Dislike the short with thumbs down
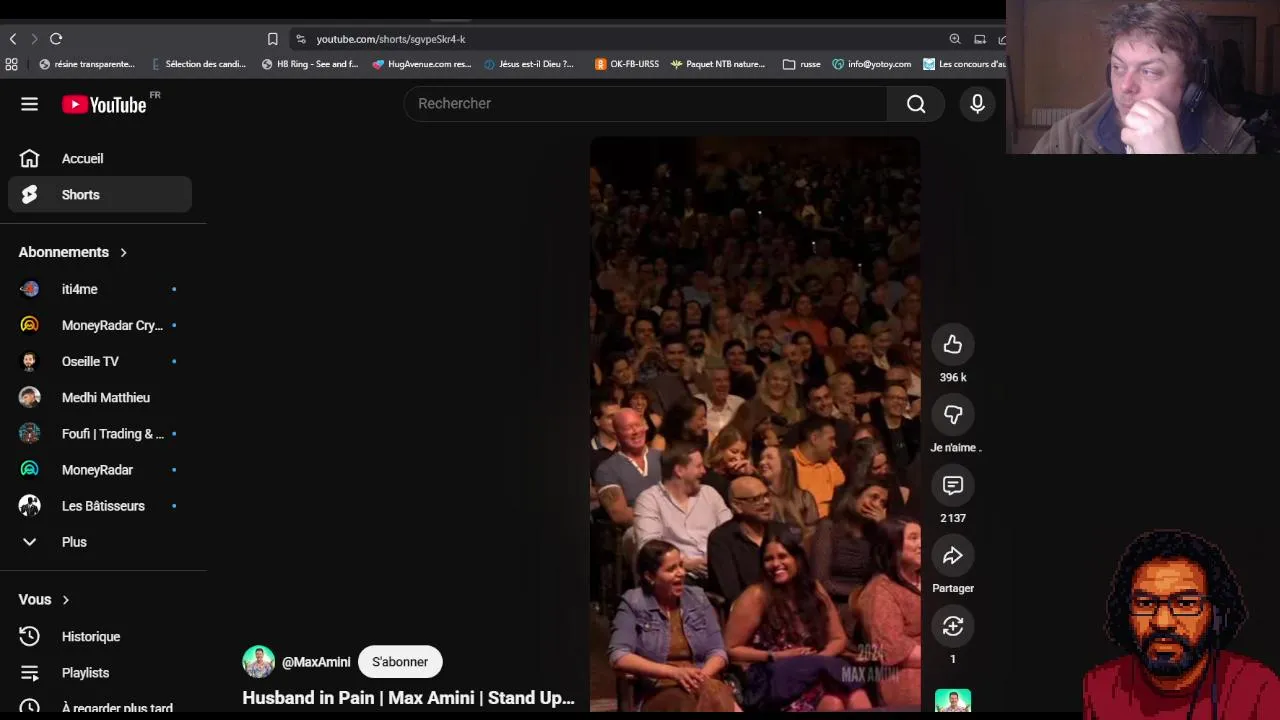The image size is (1280, 720). click(952, 415)
